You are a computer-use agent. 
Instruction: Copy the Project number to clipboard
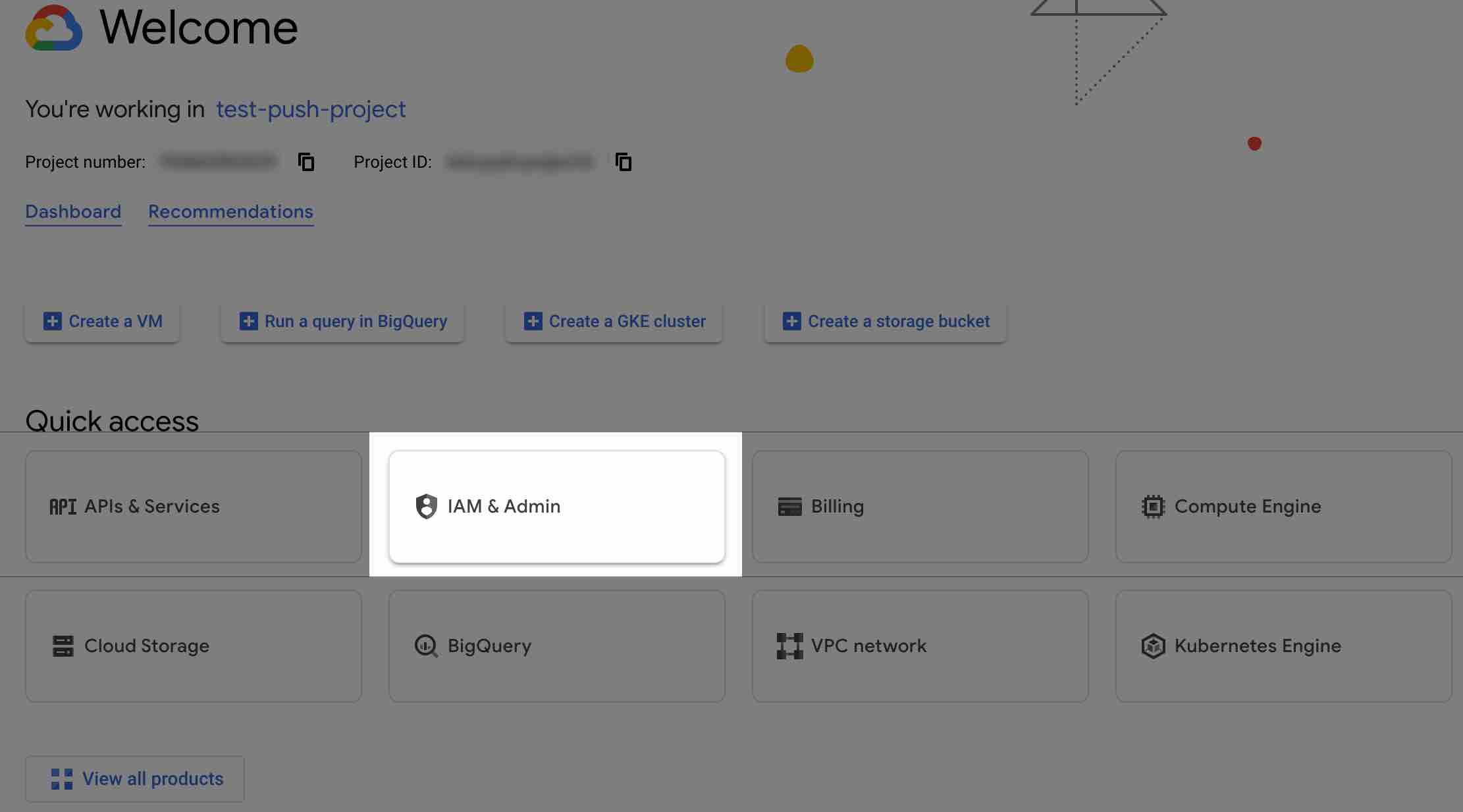tap(306, 161)
